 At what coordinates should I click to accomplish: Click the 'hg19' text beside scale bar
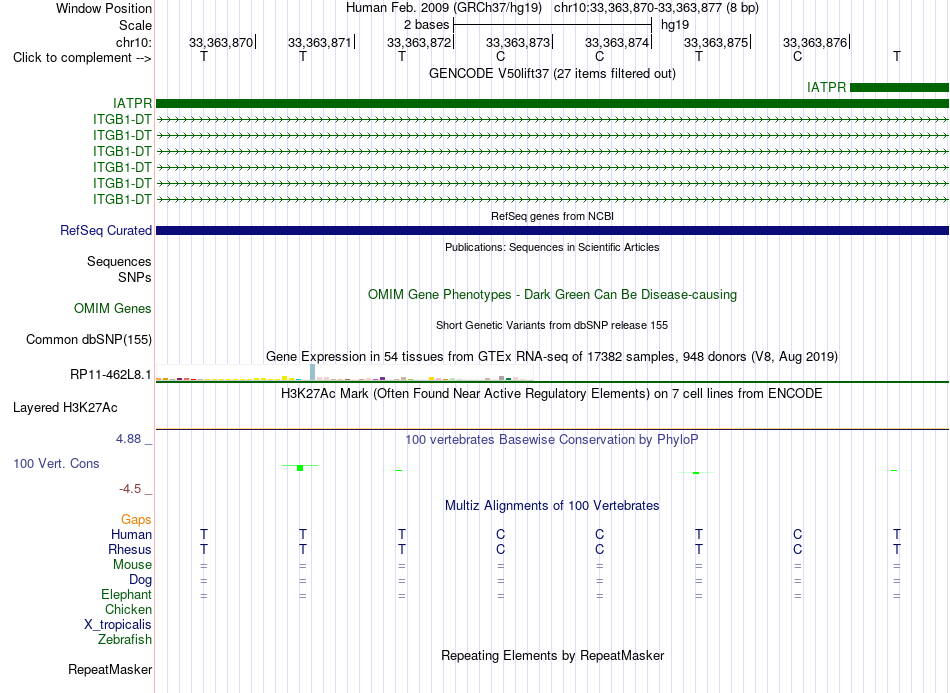(x=675, y=25)
